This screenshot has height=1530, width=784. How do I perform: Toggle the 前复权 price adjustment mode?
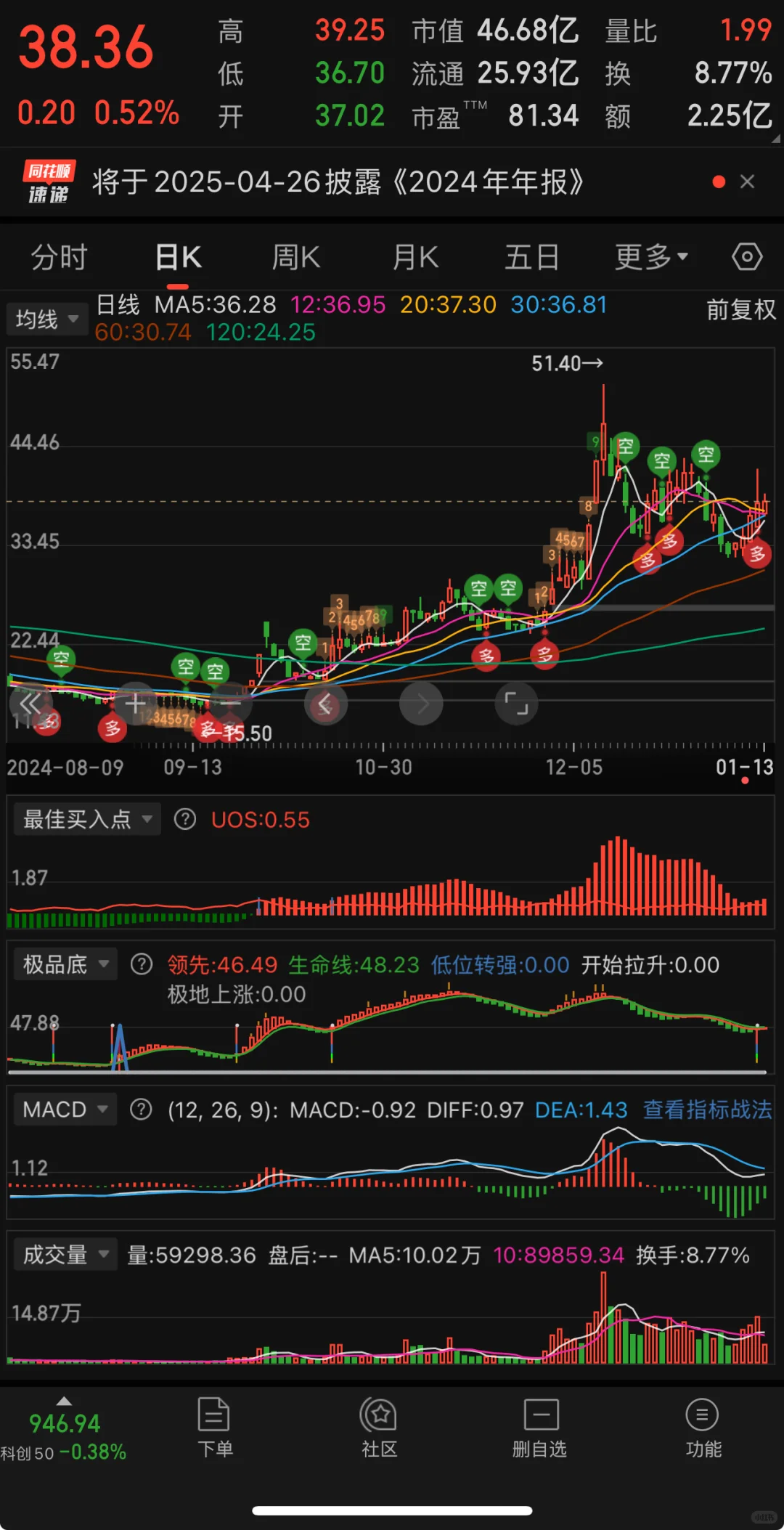point(741,310)
